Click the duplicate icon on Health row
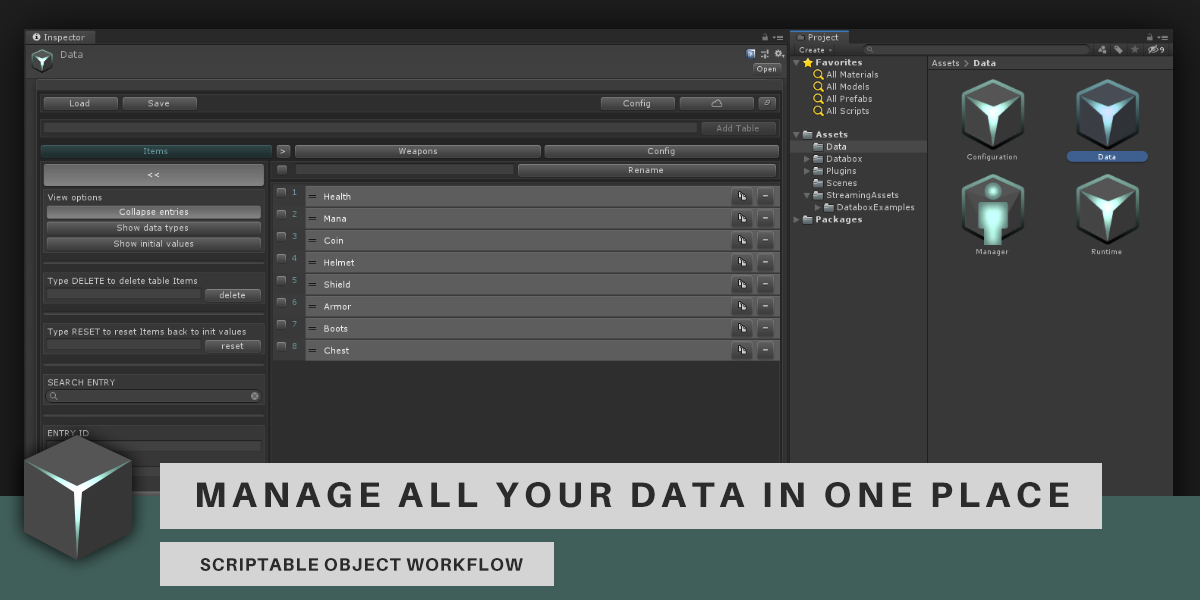The width and height of the screenshot is (1200, 600). click(741, 197)
